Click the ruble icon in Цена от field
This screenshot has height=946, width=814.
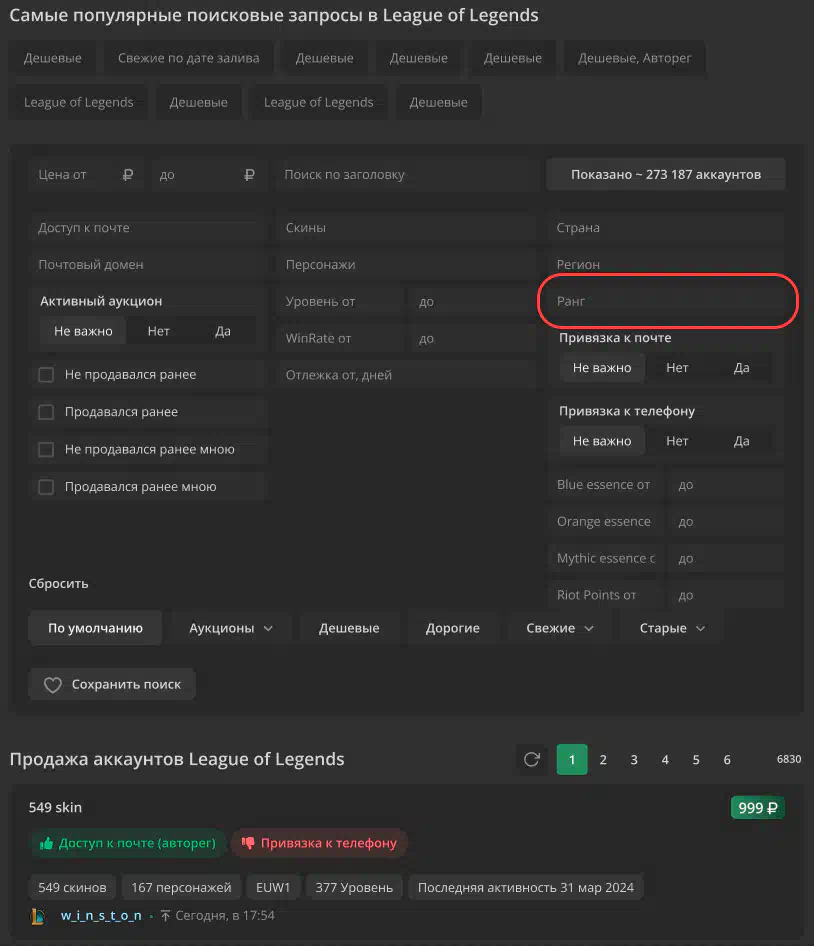tap(127, 174)
